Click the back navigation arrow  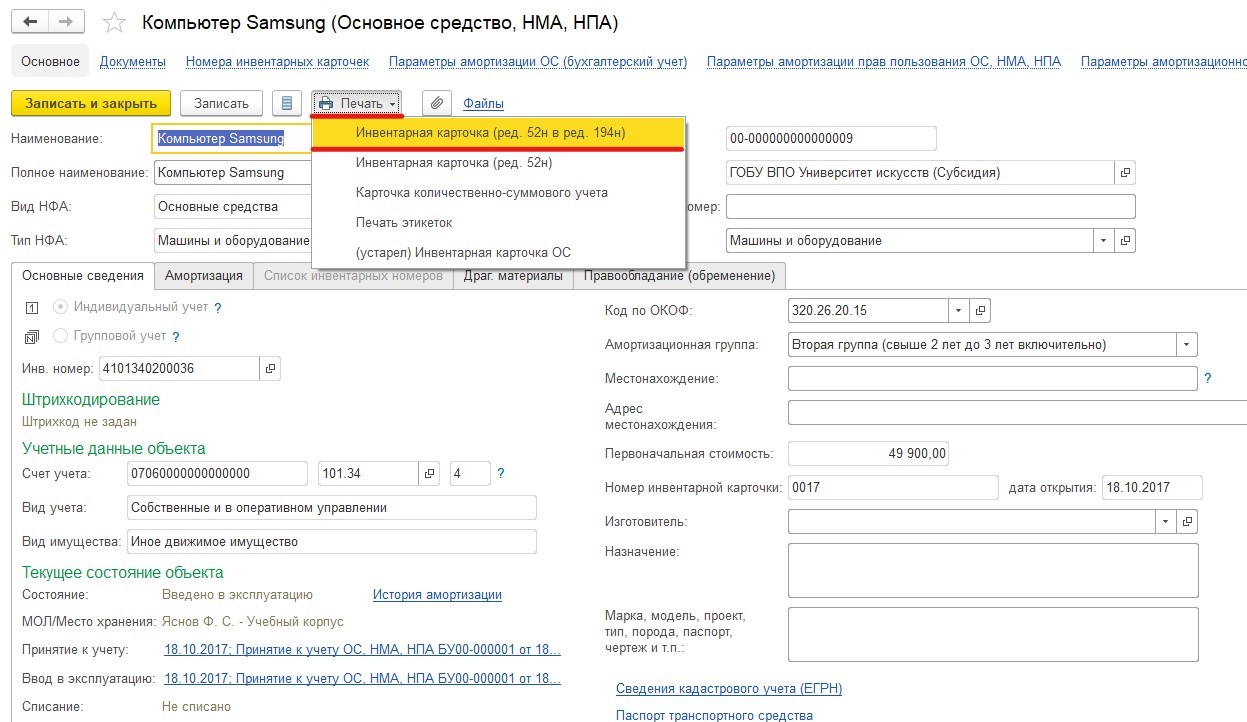(x=31, y=21)
